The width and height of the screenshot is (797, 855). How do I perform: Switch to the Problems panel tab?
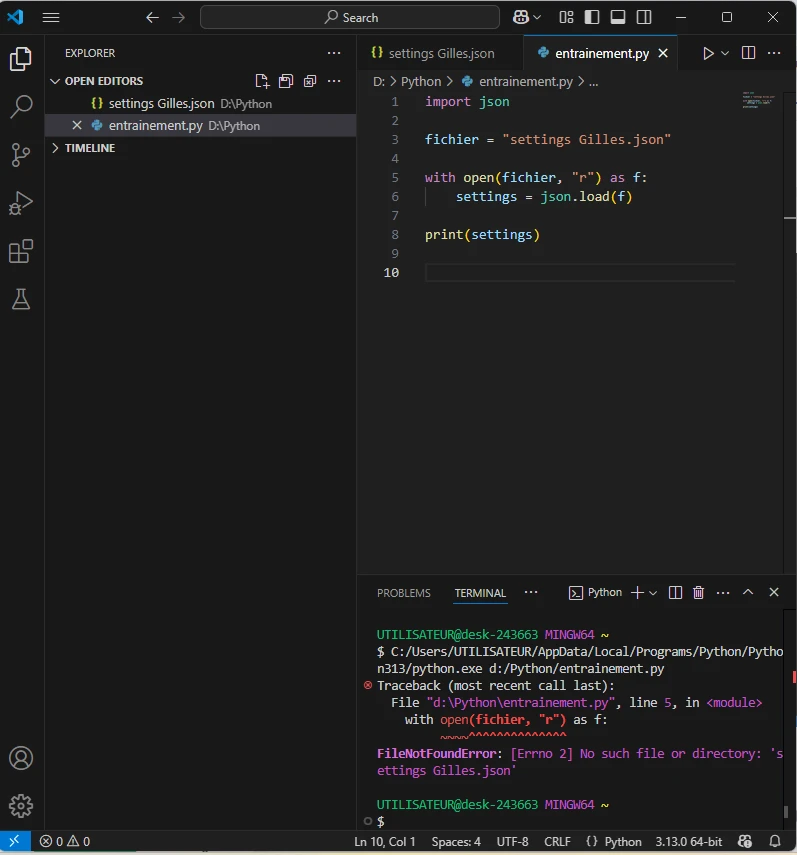403,593
